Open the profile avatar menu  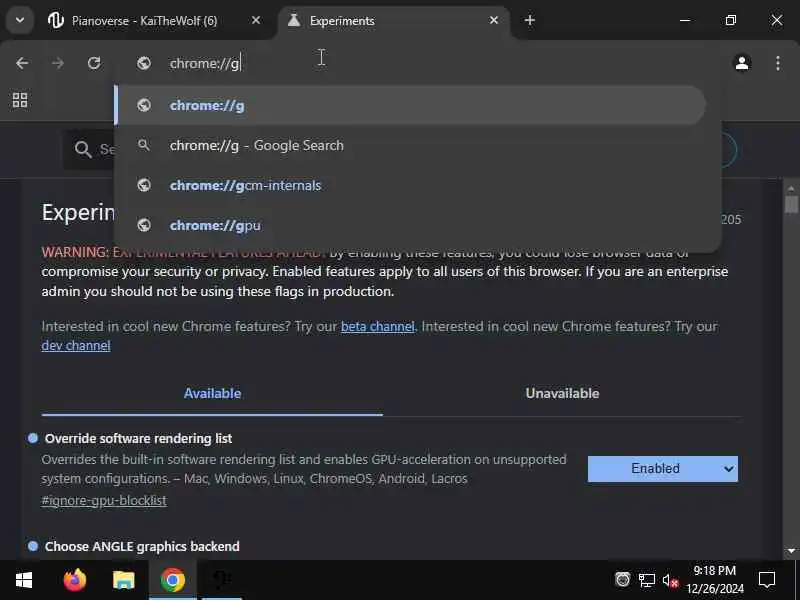(742, 63)
